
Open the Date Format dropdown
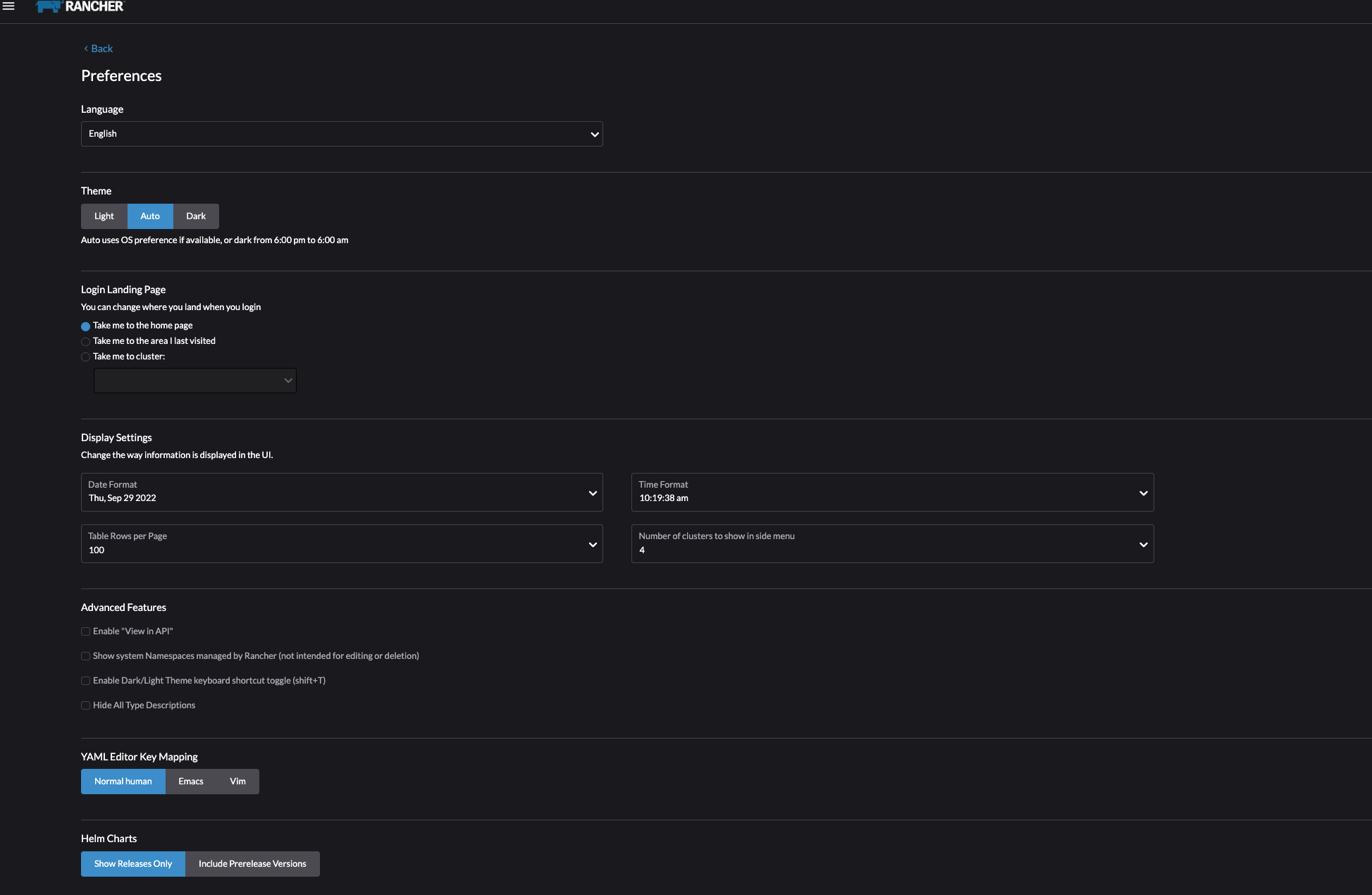(x=342, y=492)
